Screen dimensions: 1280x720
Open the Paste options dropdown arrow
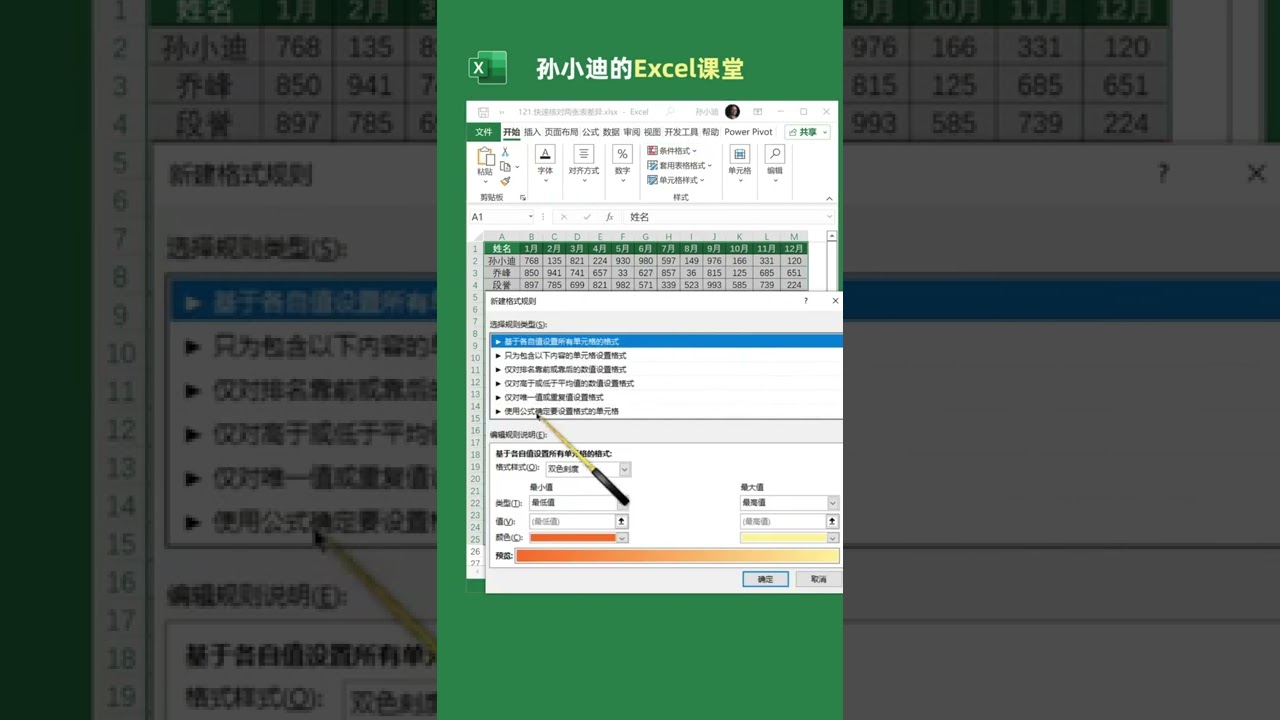pos(485,183)
